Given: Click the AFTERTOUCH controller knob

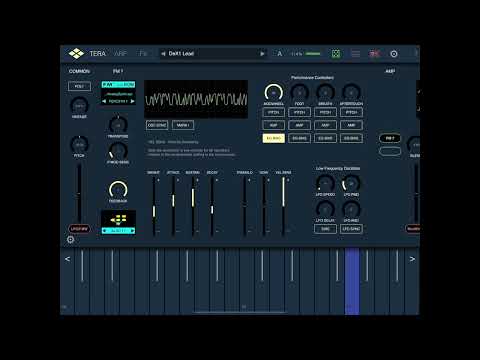Looking at the screenshot, I should 351,92.
